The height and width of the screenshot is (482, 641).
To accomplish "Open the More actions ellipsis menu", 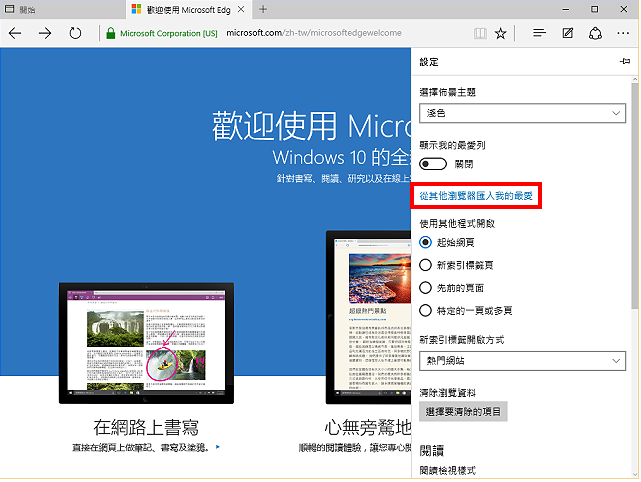I will [x=623, y=33].
